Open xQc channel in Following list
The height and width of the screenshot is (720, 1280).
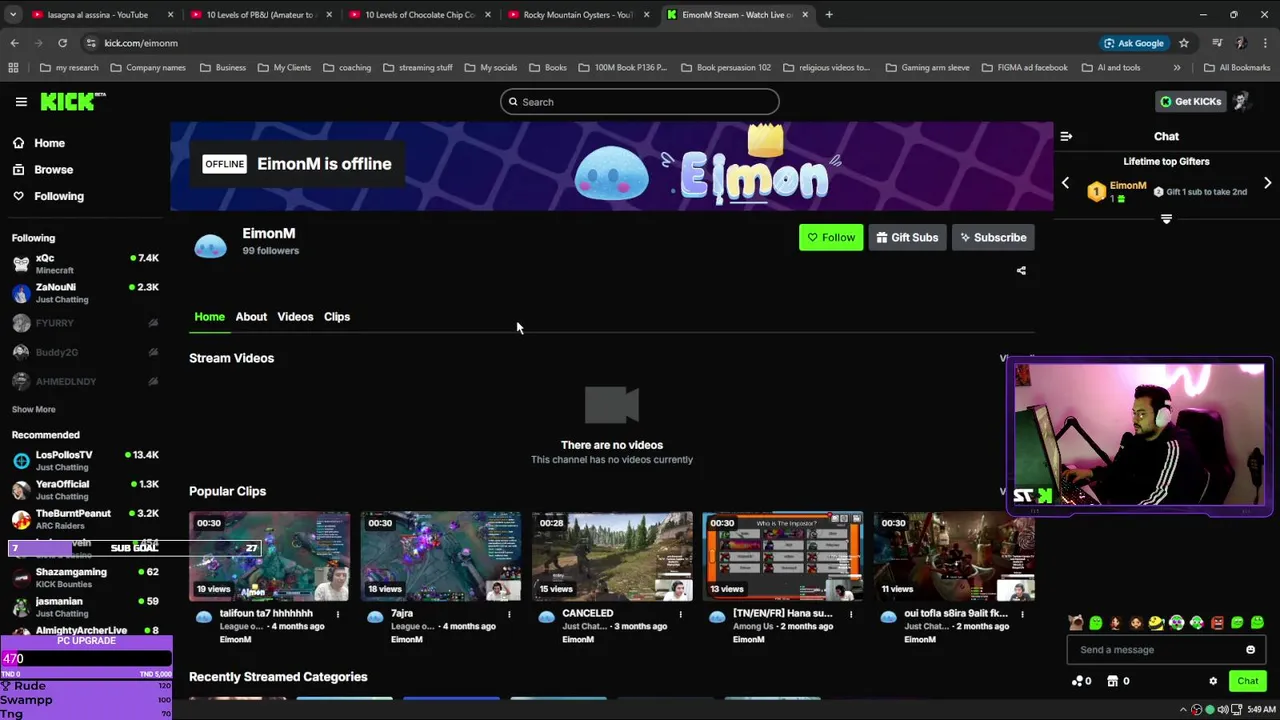point(85,264)
